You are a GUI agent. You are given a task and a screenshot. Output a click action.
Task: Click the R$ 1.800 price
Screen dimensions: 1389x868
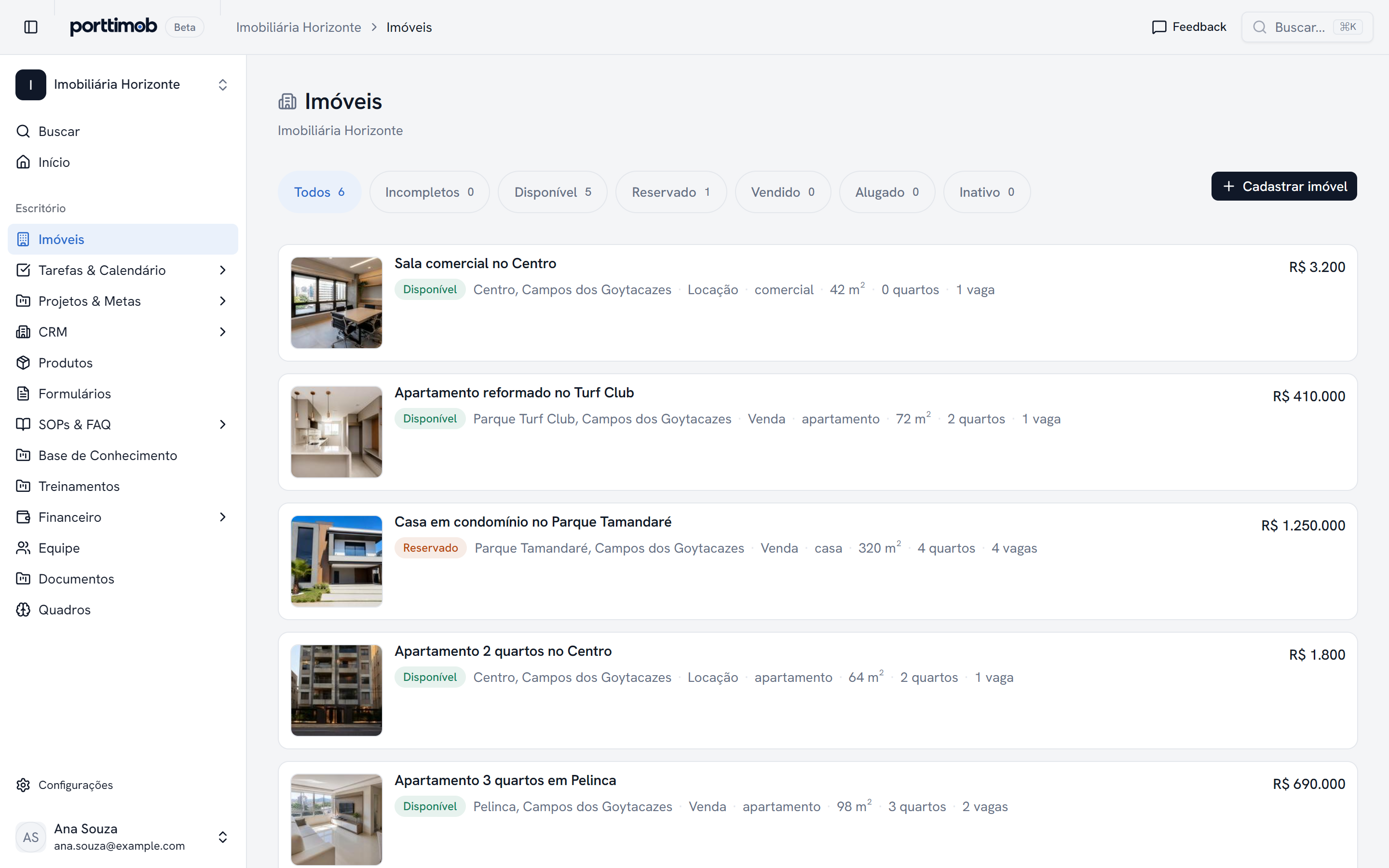point(1317,655)
